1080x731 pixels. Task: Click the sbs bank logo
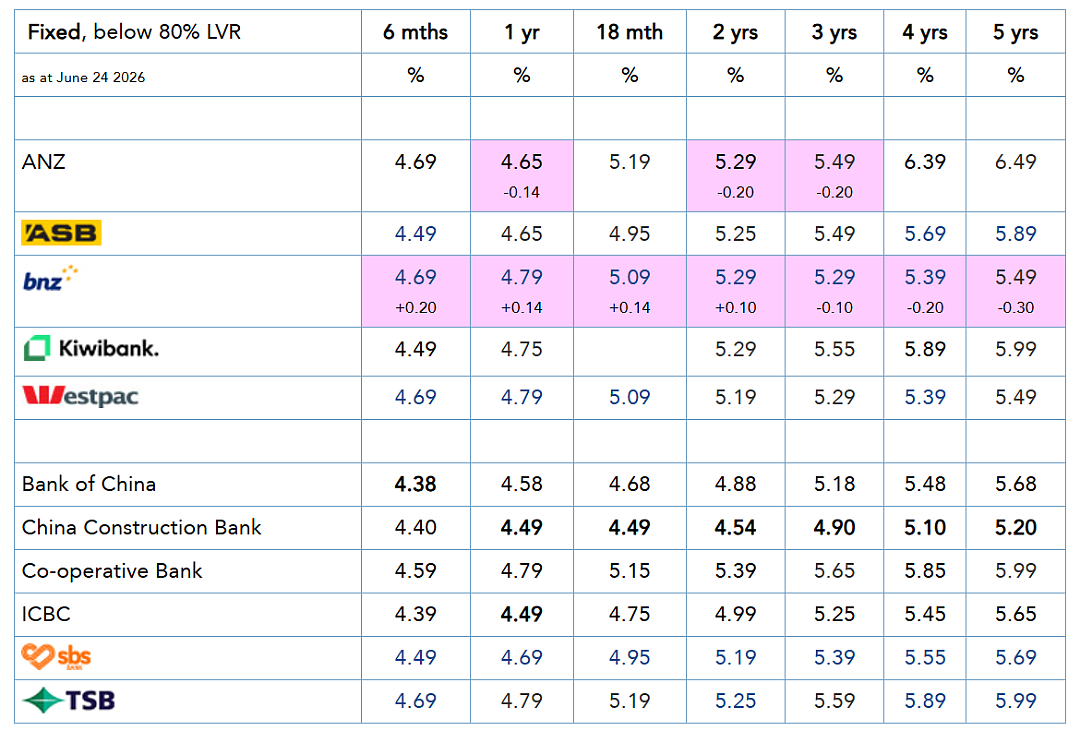click(56, 657)
